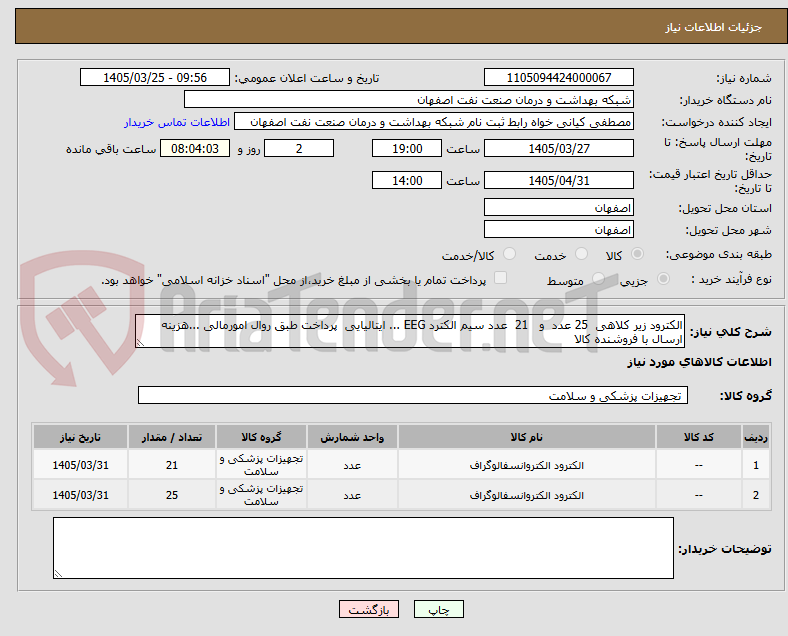788x636 pixels.
Task: Open اطلاعات تماس خریدار link
Action: (177, 122)
